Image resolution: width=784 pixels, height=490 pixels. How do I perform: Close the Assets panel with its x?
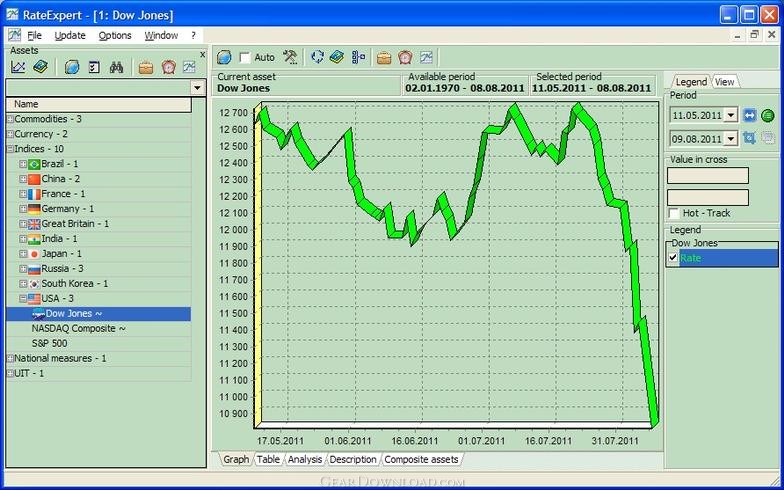click(202, 54)
